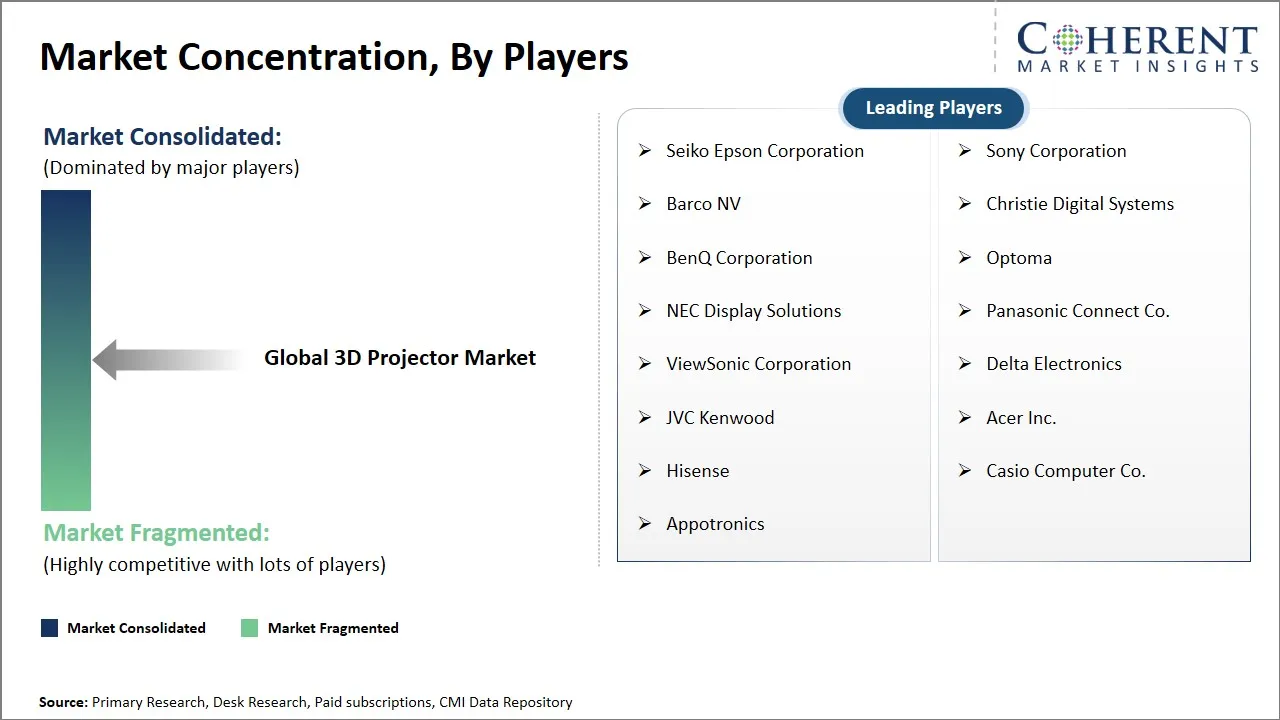Screen dimensions: 1280x720
Task: Collapse the Market Consolidated section heading
Action: pyautogui.click(x=162, y=136)
